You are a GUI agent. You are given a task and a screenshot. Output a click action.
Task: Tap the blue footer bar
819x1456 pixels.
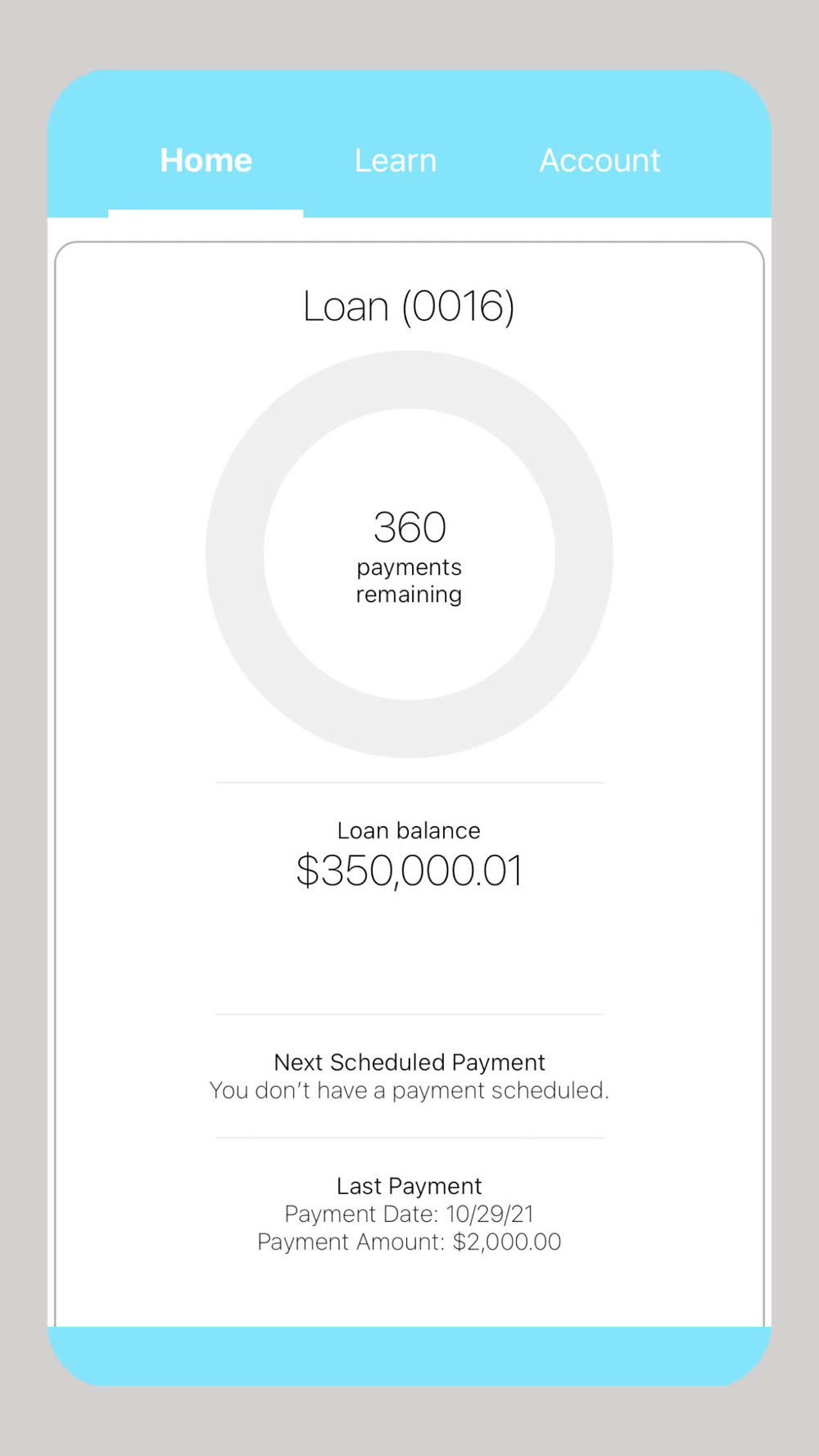point(409,1356)
